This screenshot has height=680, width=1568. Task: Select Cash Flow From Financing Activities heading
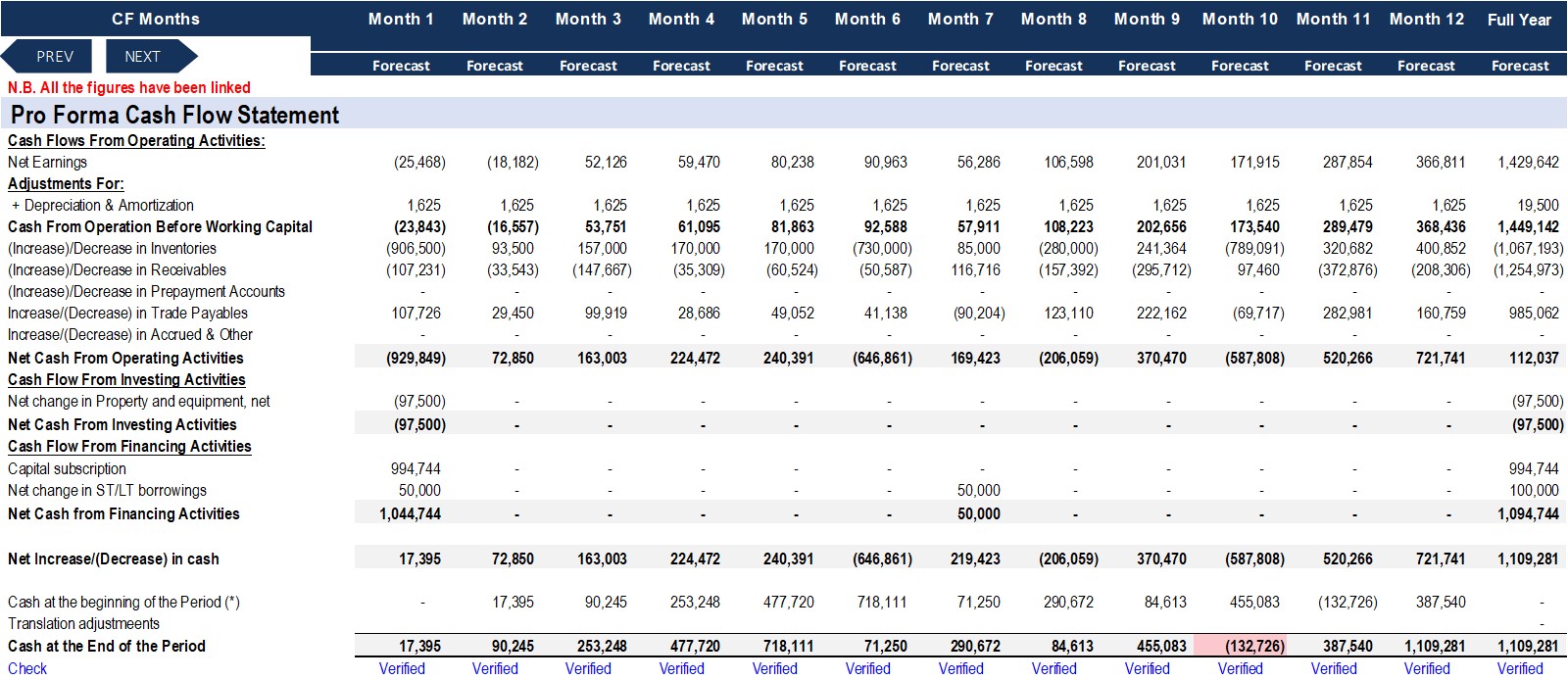click(129, 446)
